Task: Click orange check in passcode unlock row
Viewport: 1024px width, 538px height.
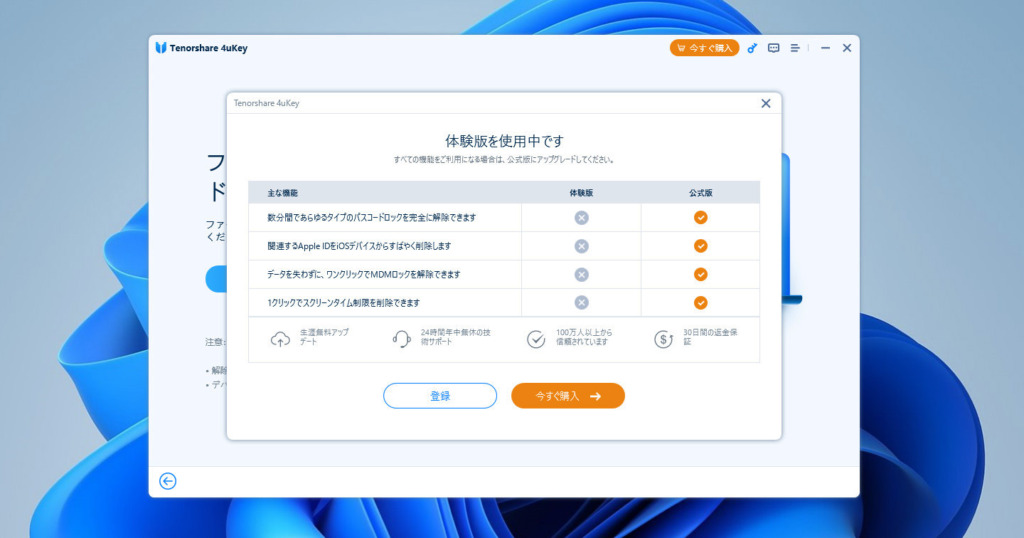Action: pos(701,217)
